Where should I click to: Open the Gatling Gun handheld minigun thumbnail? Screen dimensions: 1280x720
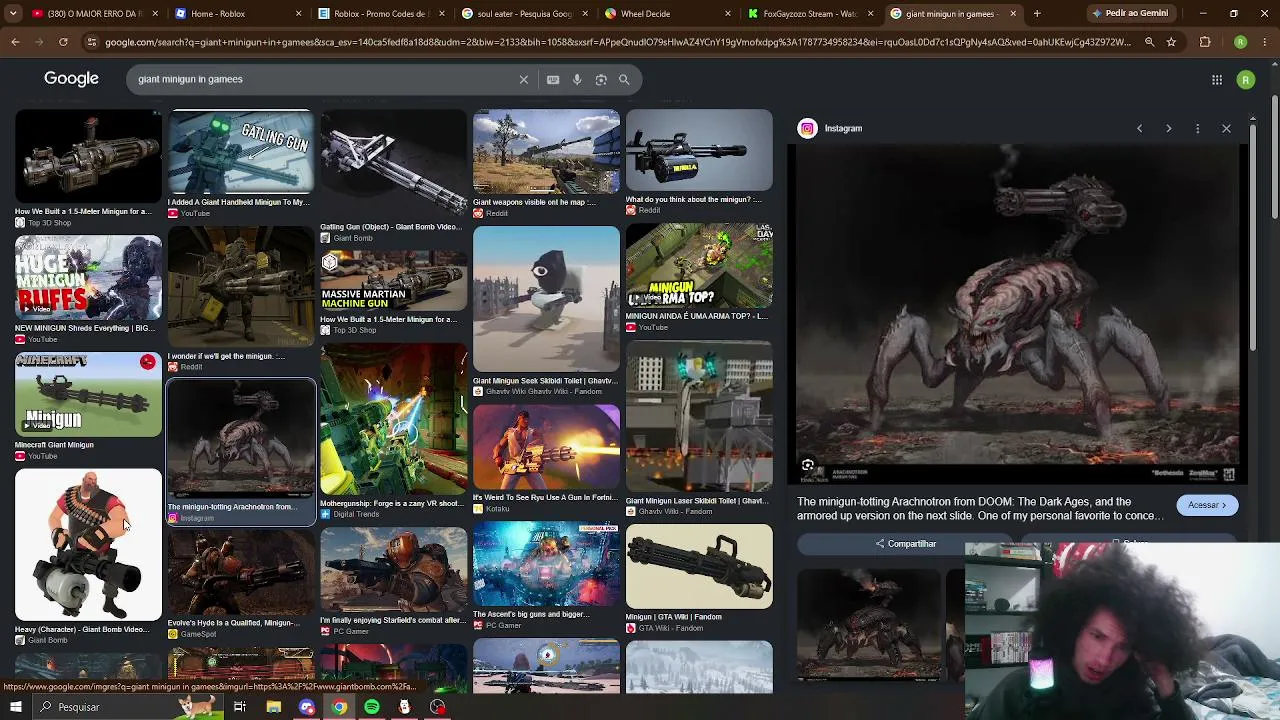[240, 152]
